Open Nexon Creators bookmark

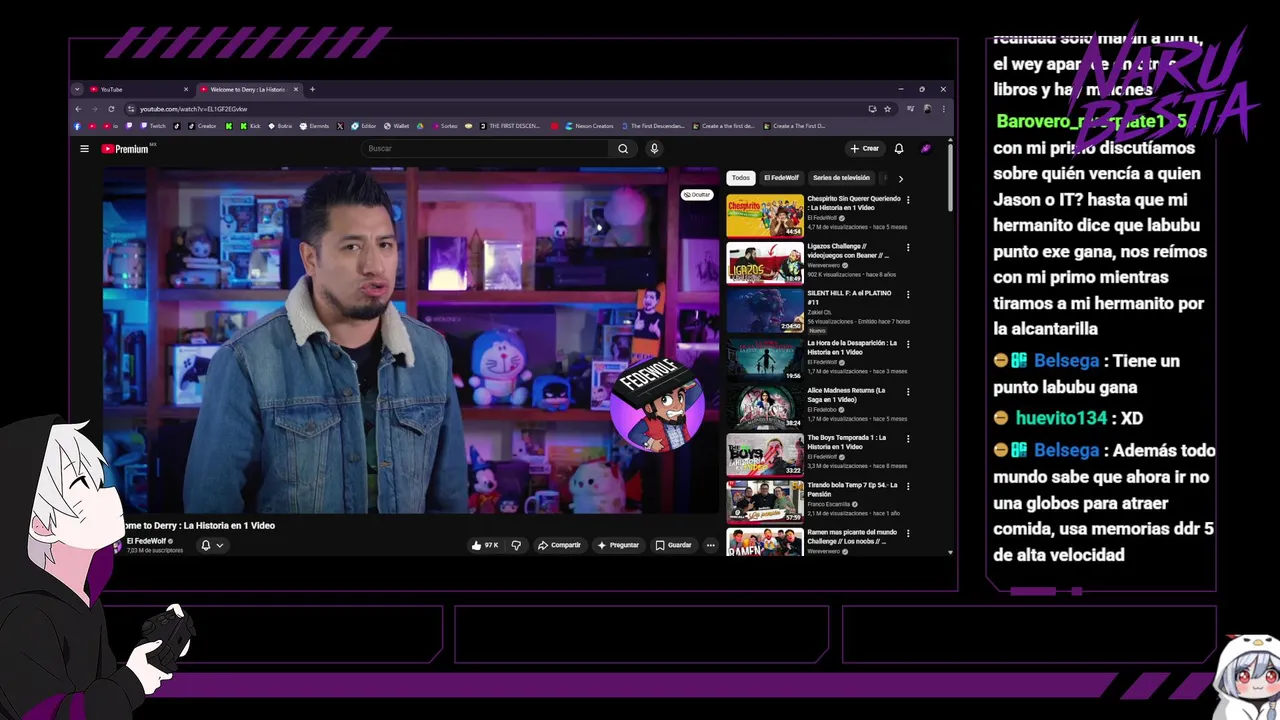[x=589, y=126]
